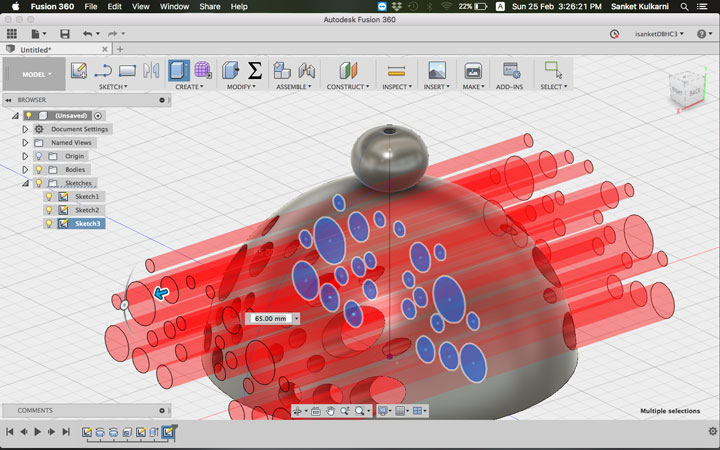Screen dimensions: 720x450
Task: Open the Help question mark menu
Action: point(702,34)
